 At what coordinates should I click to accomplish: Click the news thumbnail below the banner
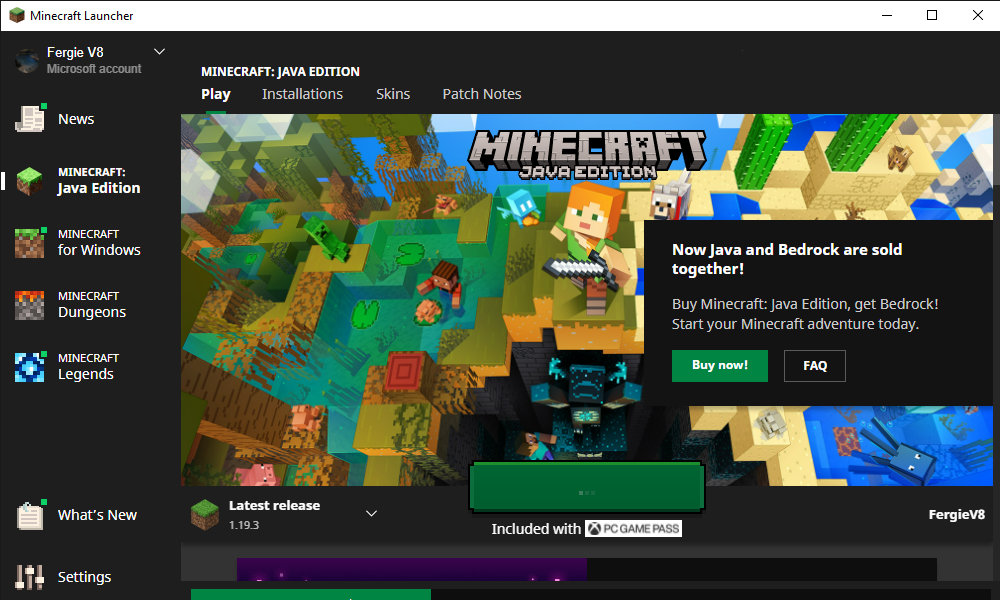click(x=411, y=569)
